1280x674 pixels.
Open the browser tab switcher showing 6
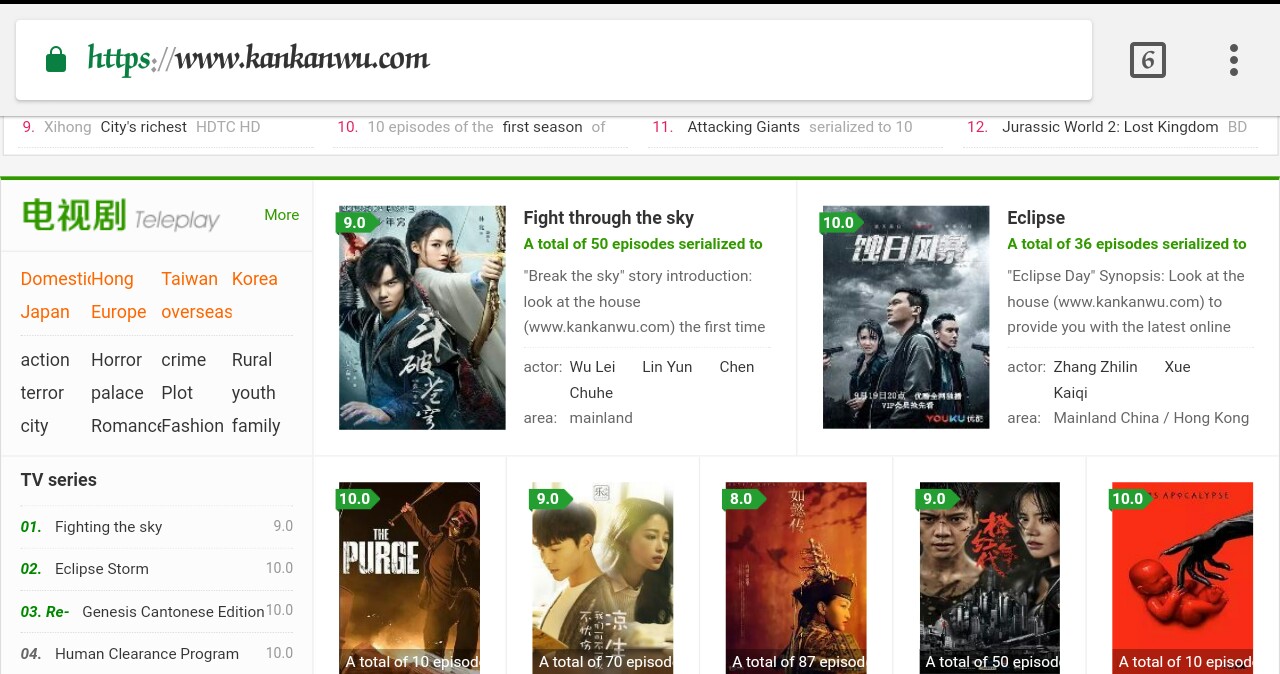point(1148,60)
